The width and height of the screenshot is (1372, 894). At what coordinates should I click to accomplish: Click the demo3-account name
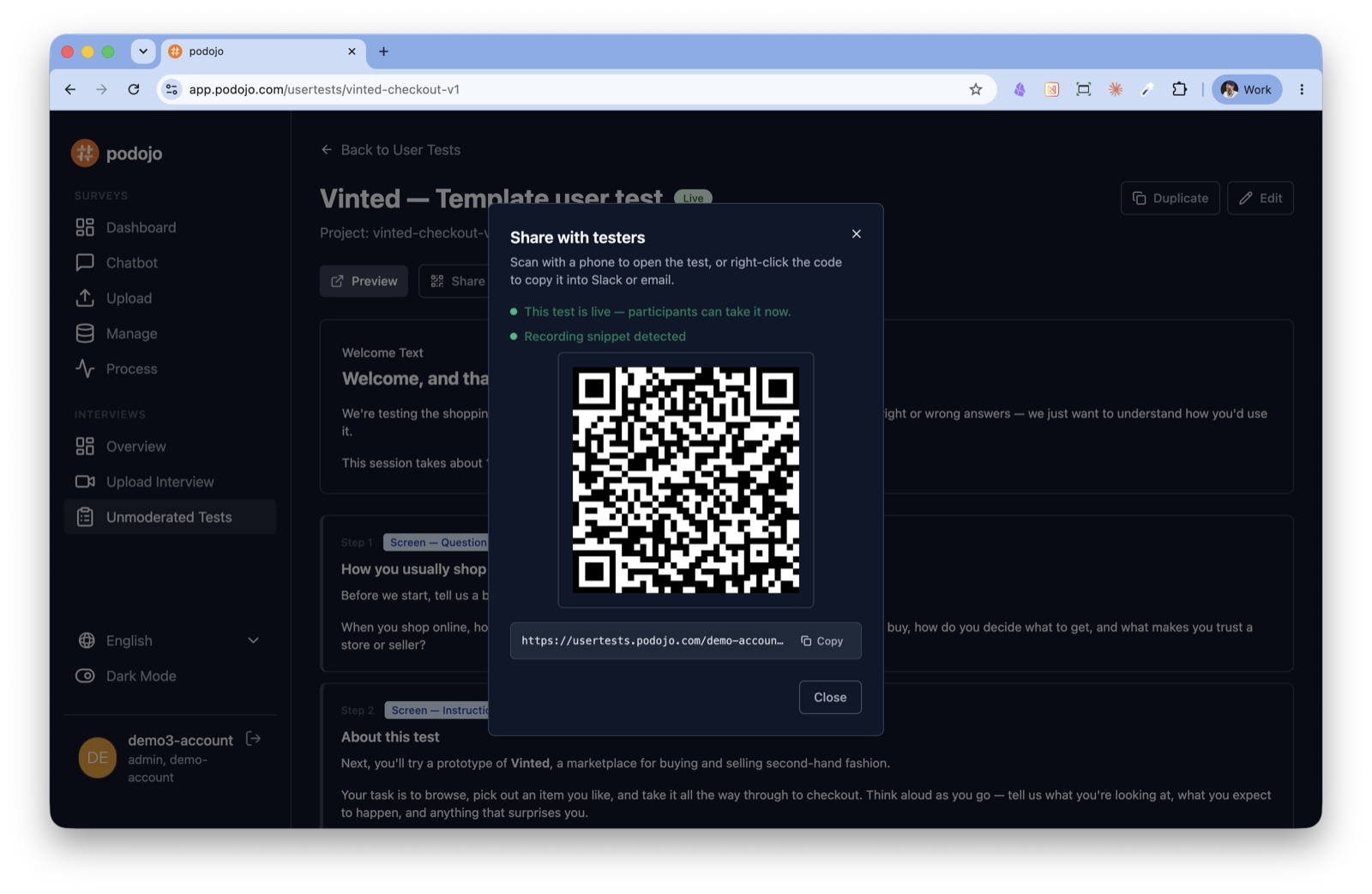tap(180, 740)
